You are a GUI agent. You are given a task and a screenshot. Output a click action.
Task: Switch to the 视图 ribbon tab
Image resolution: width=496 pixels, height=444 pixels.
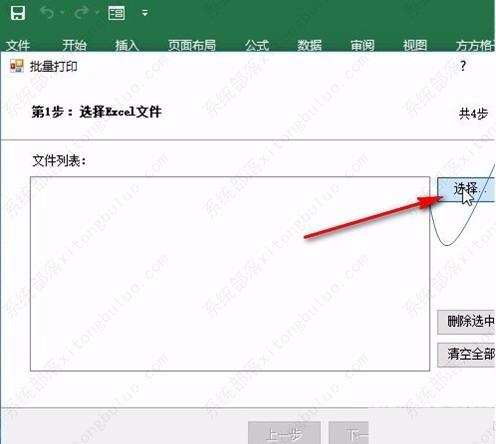coord(415,45)
